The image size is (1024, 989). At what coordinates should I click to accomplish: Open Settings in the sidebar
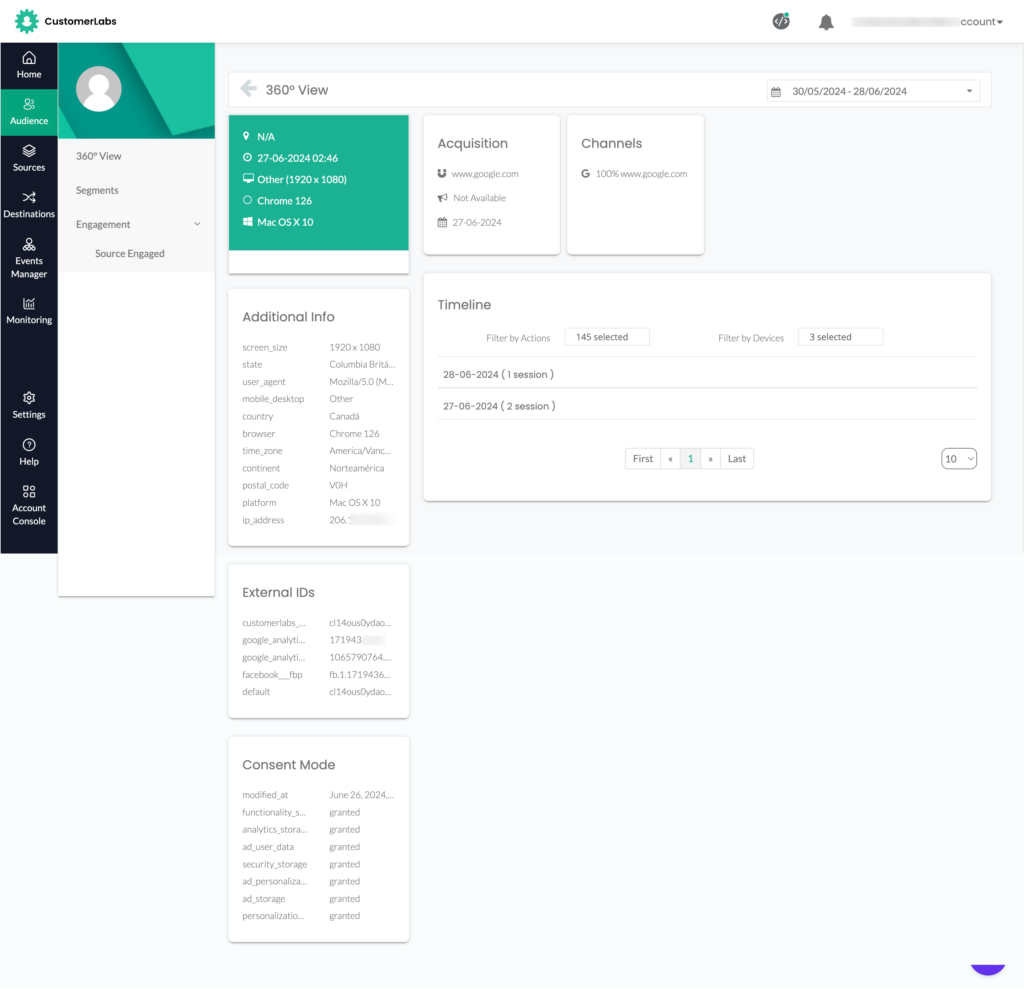pos(29,406)
